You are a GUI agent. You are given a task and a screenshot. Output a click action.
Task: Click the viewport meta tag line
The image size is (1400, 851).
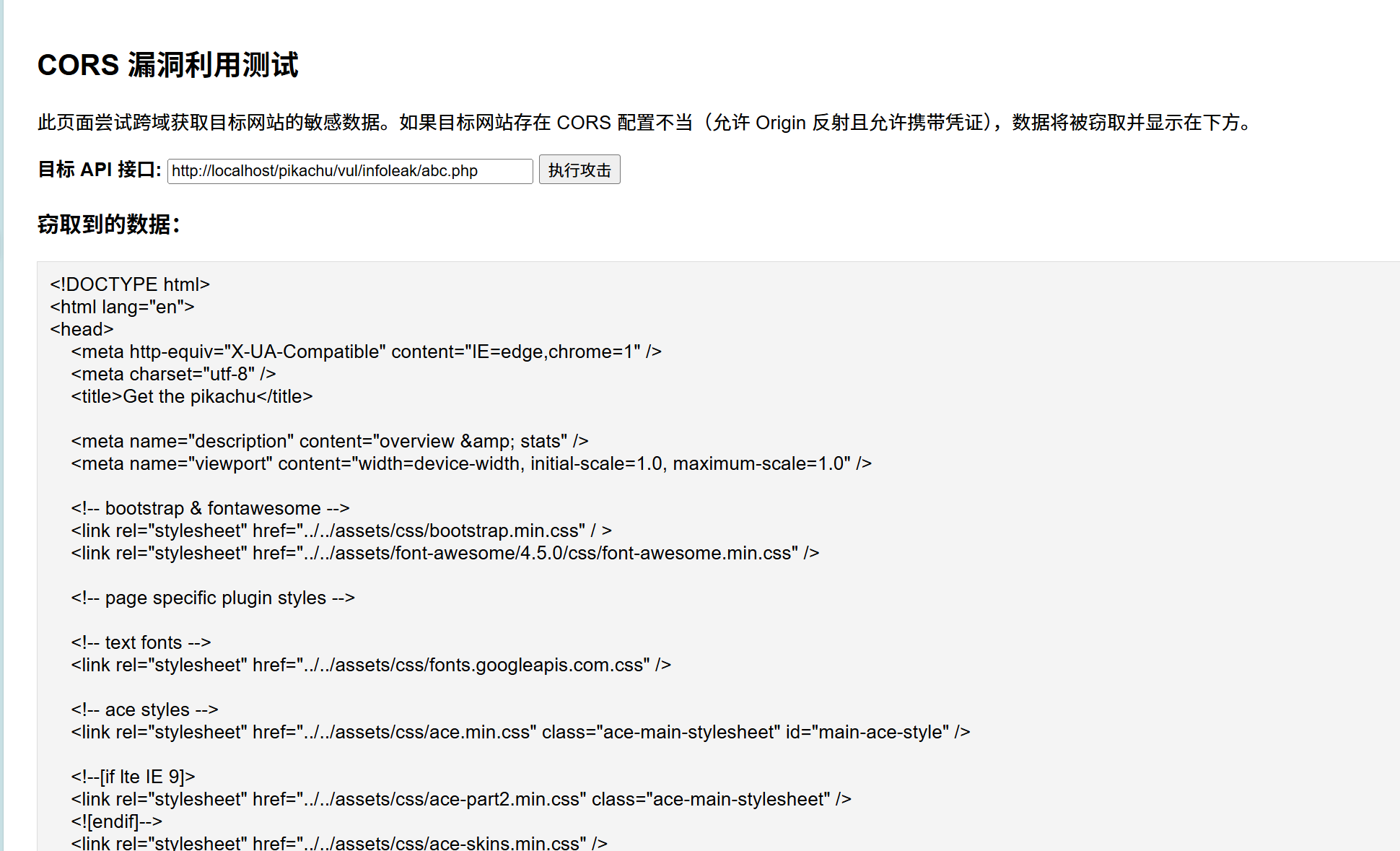(471, 463)
